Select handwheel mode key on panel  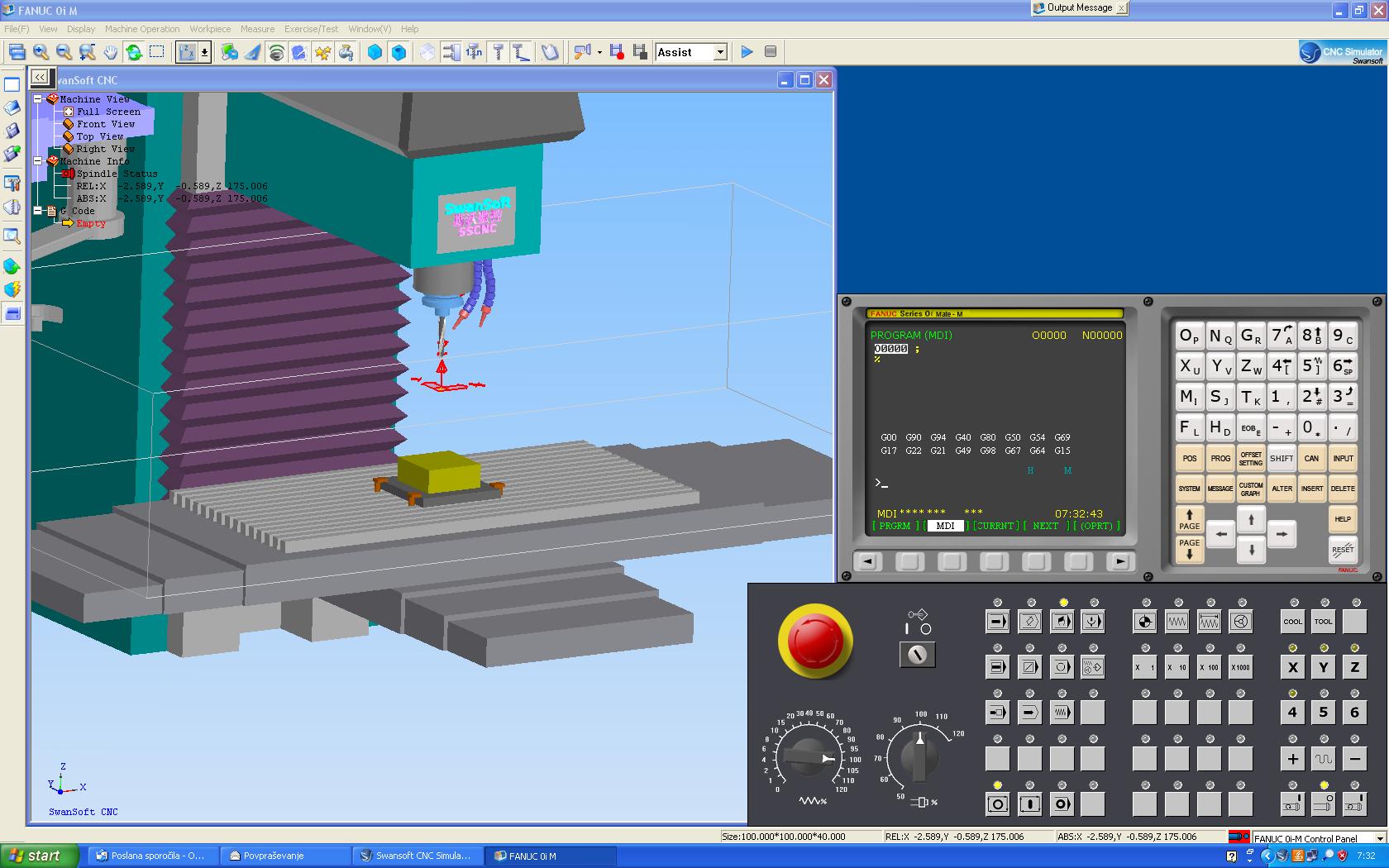tap(1240, 621)
